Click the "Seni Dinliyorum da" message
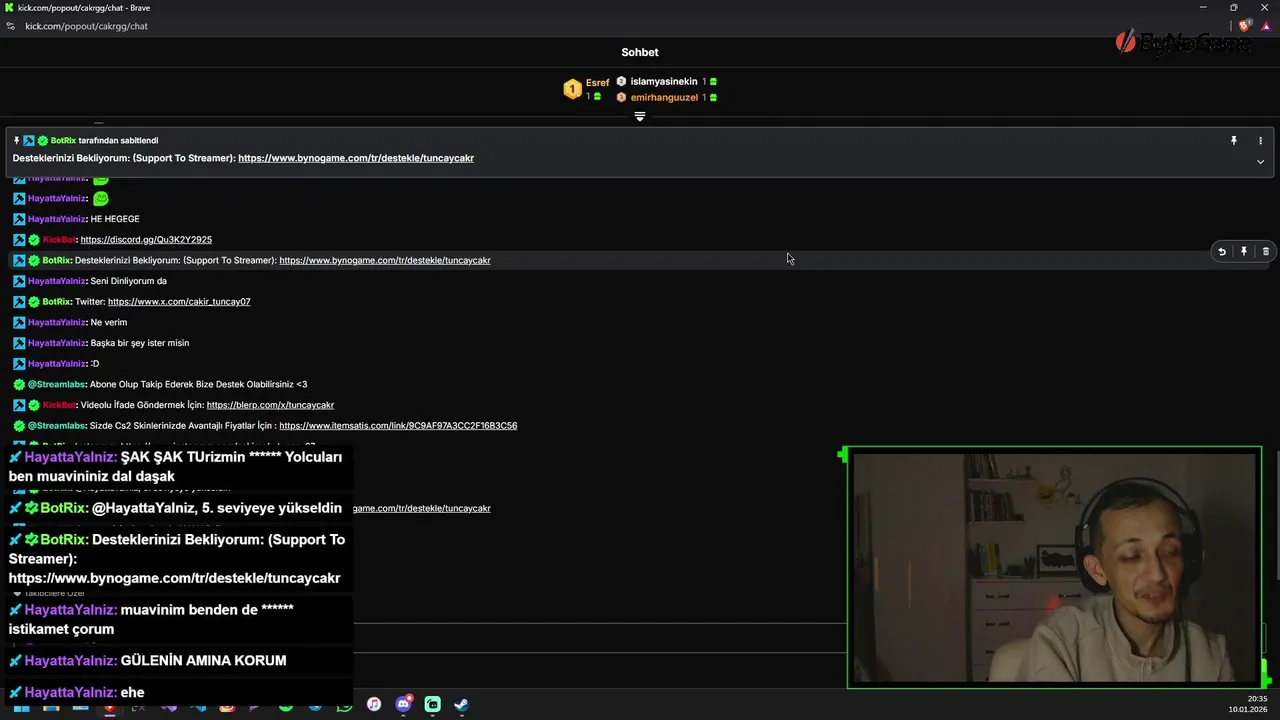 [x=129, y=281]
